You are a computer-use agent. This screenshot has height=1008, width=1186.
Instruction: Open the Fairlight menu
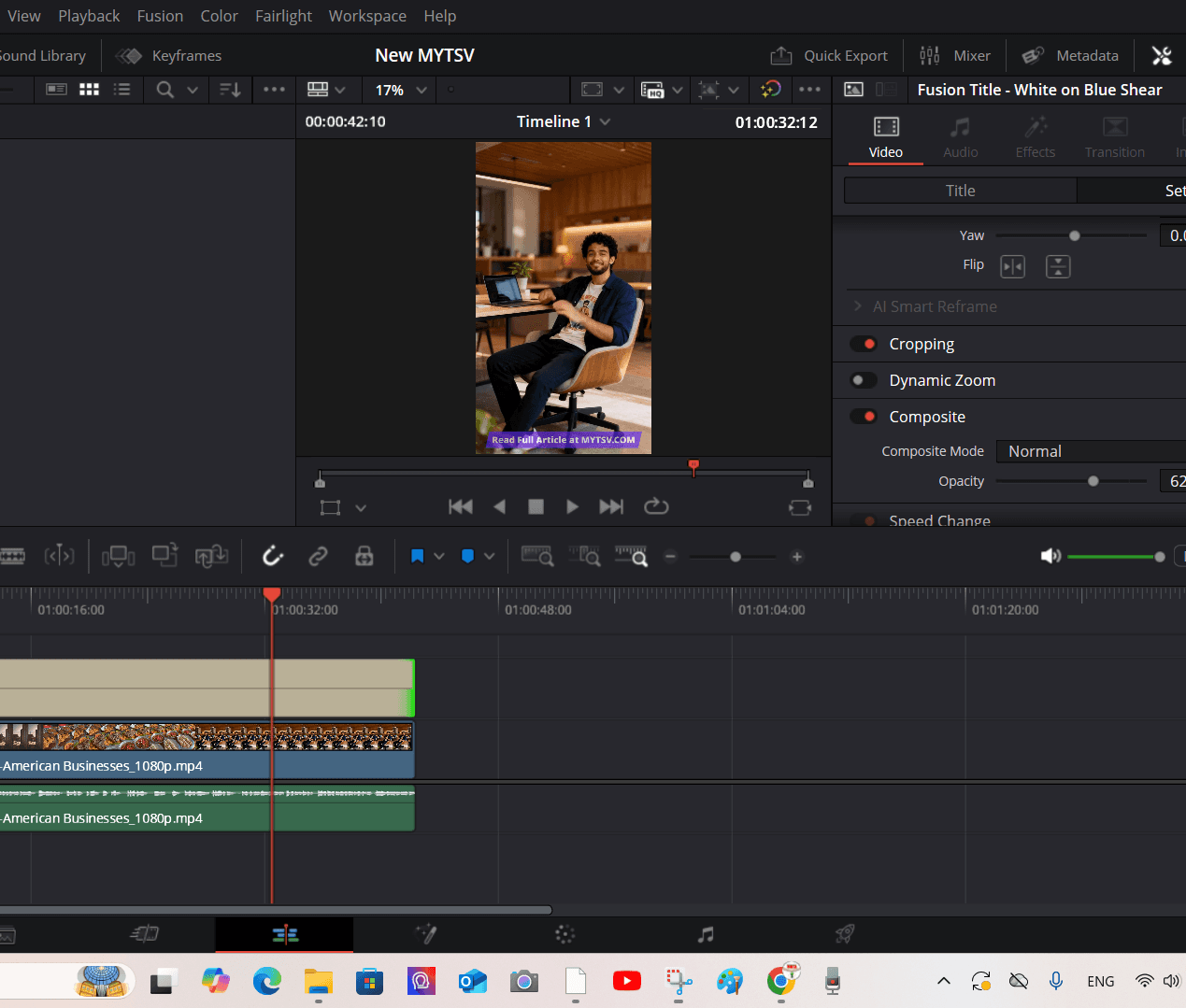click(283, 16)
